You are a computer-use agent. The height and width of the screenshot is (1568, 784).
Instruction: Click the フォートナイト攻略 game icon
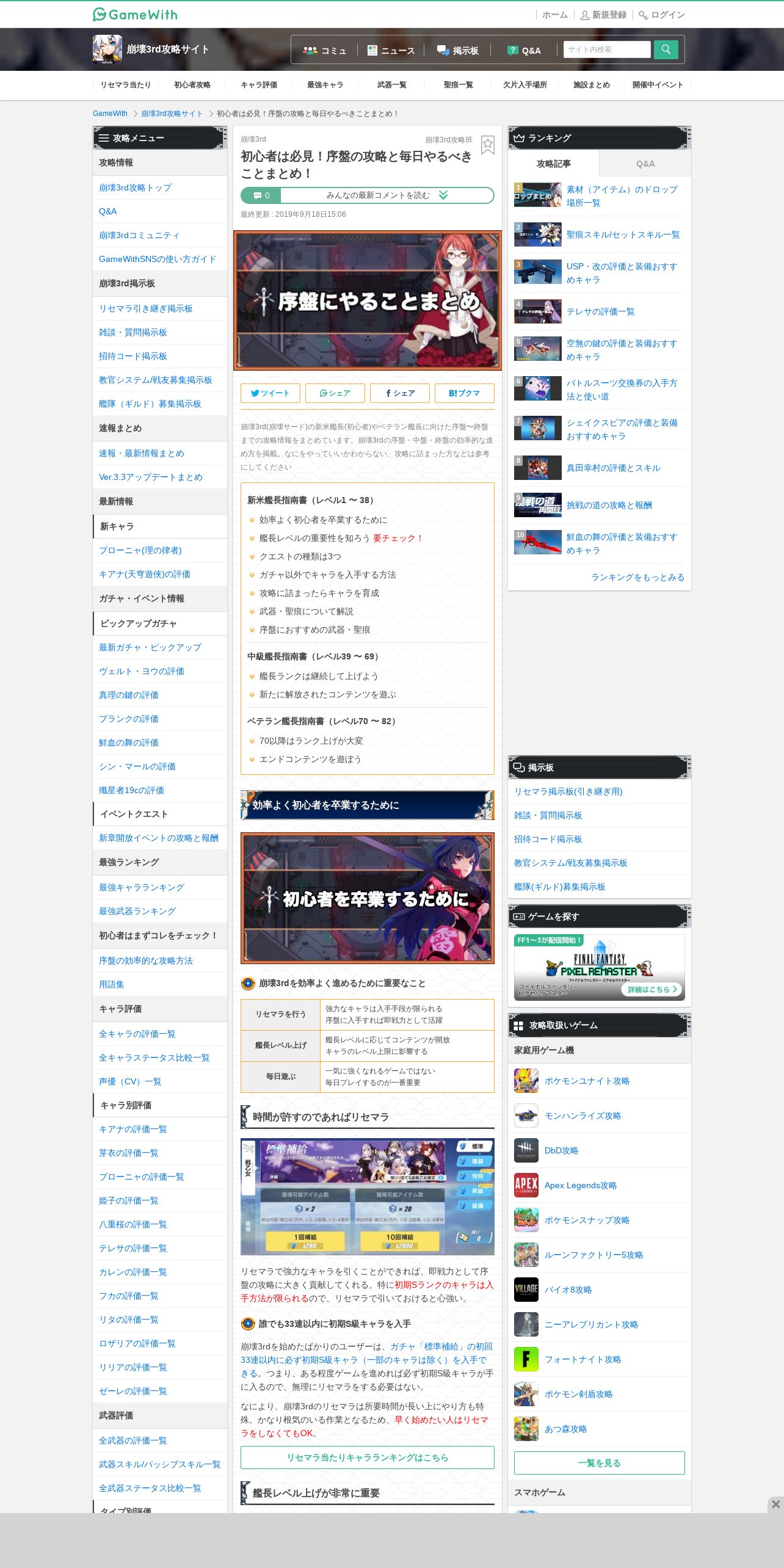(x=526, y=1359)
